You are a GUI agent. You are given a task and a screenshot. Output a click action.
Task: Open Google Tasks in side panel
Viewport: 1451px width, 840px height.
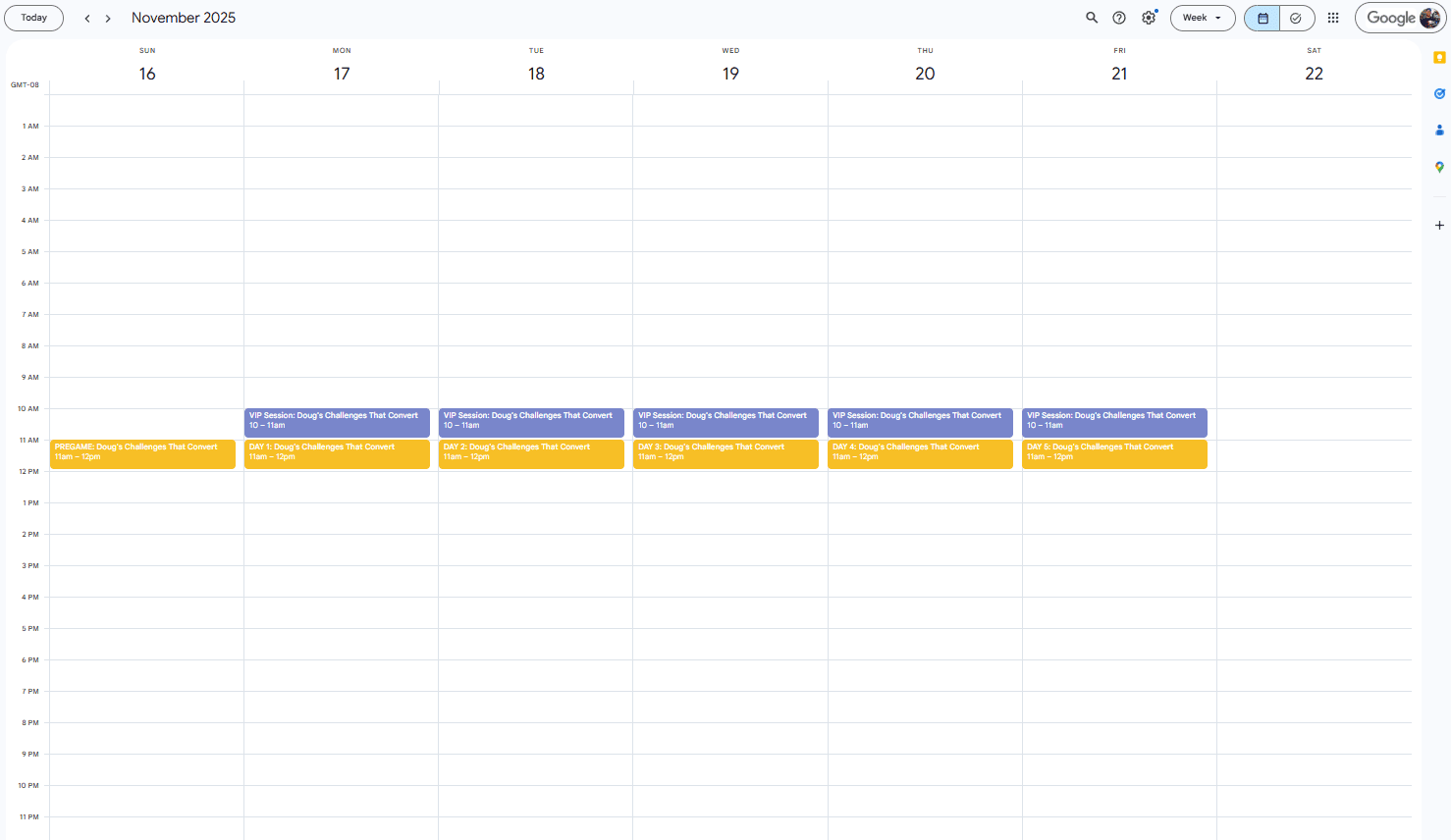1439,94
